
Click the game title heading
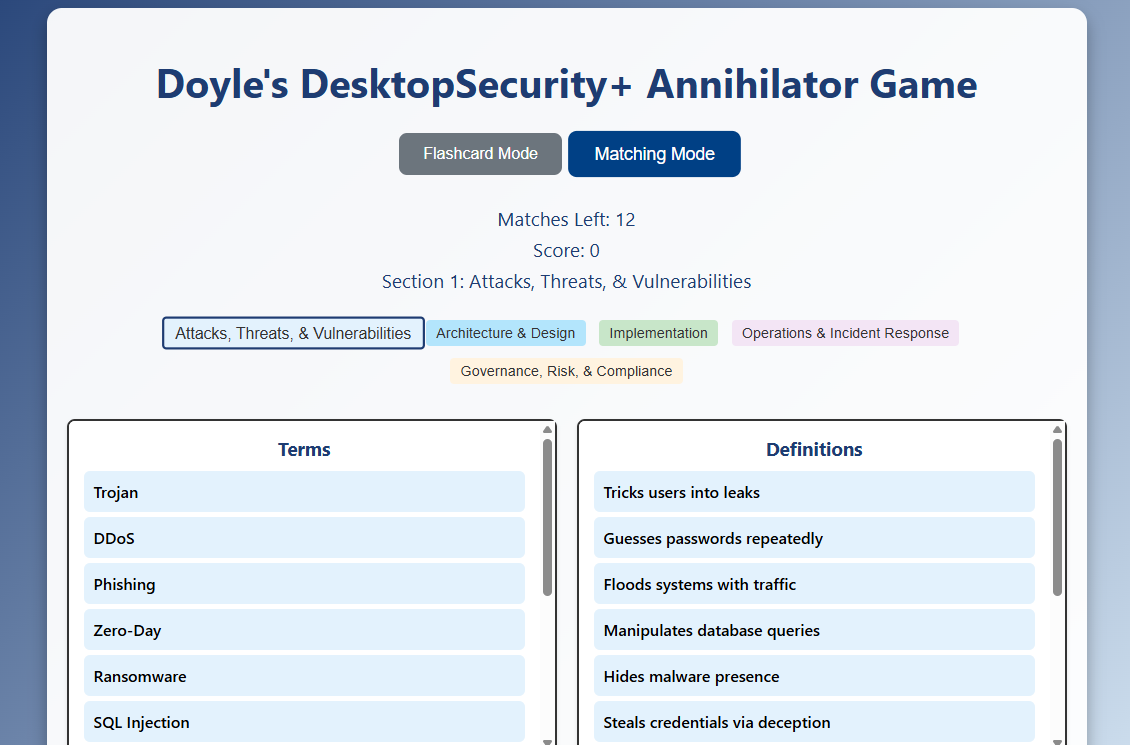[566, 84]
